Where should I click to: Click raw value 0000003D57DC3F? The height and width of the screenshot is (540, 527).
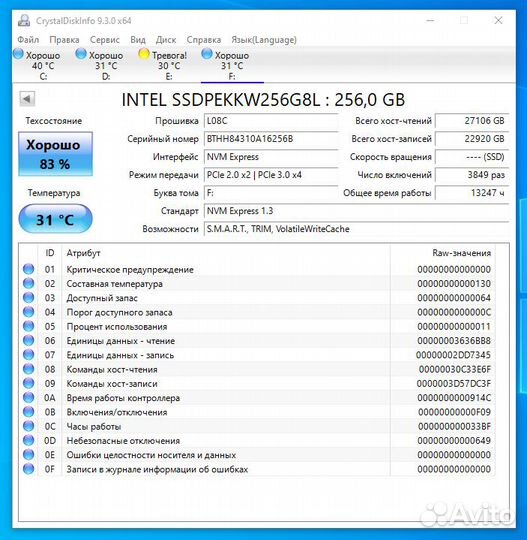(x=454, y=383)
